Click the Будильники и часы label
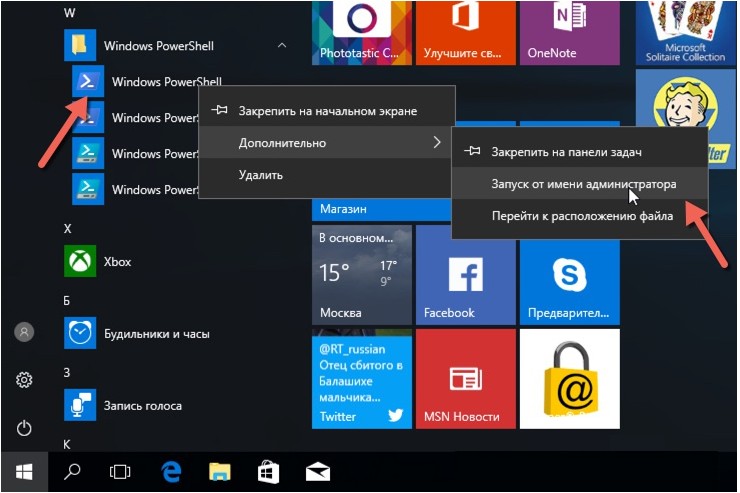The height and width of the screenshot is (493, 740). coord(157,334)
